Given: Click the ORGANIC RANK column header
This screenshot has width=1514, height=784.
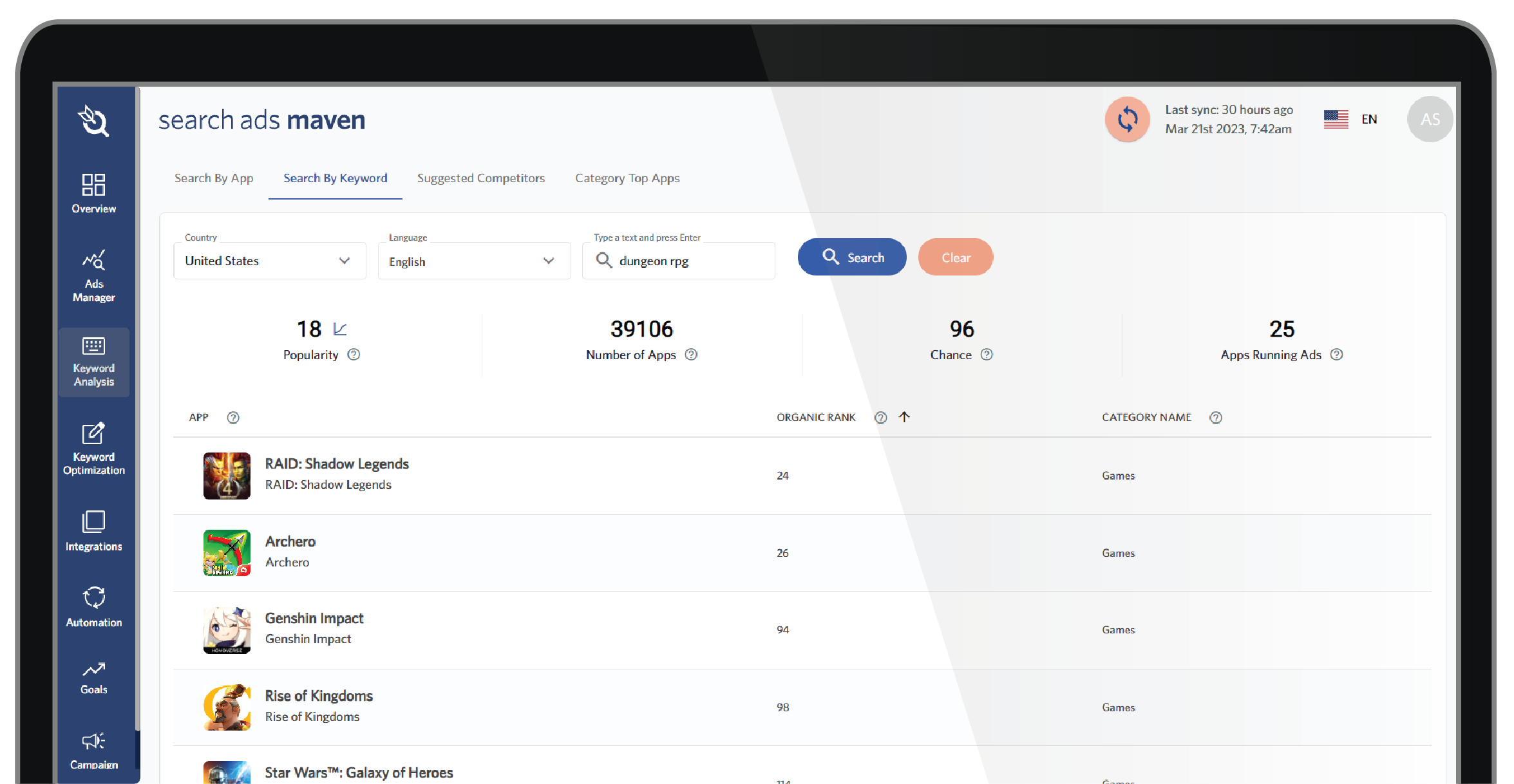Looking at the screenshot, I should [x=816, y=418].
